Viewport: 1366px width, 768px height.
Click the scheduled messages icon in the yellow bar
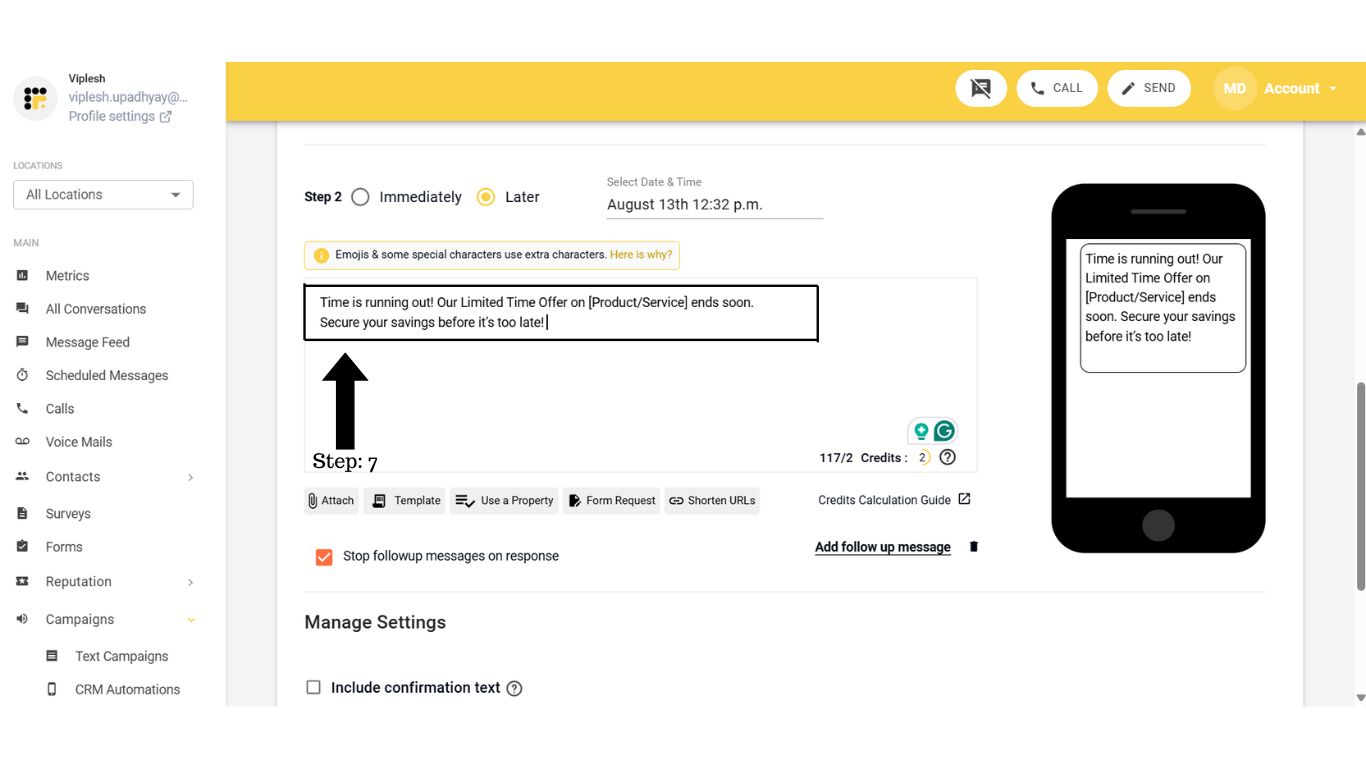(980, 88)
